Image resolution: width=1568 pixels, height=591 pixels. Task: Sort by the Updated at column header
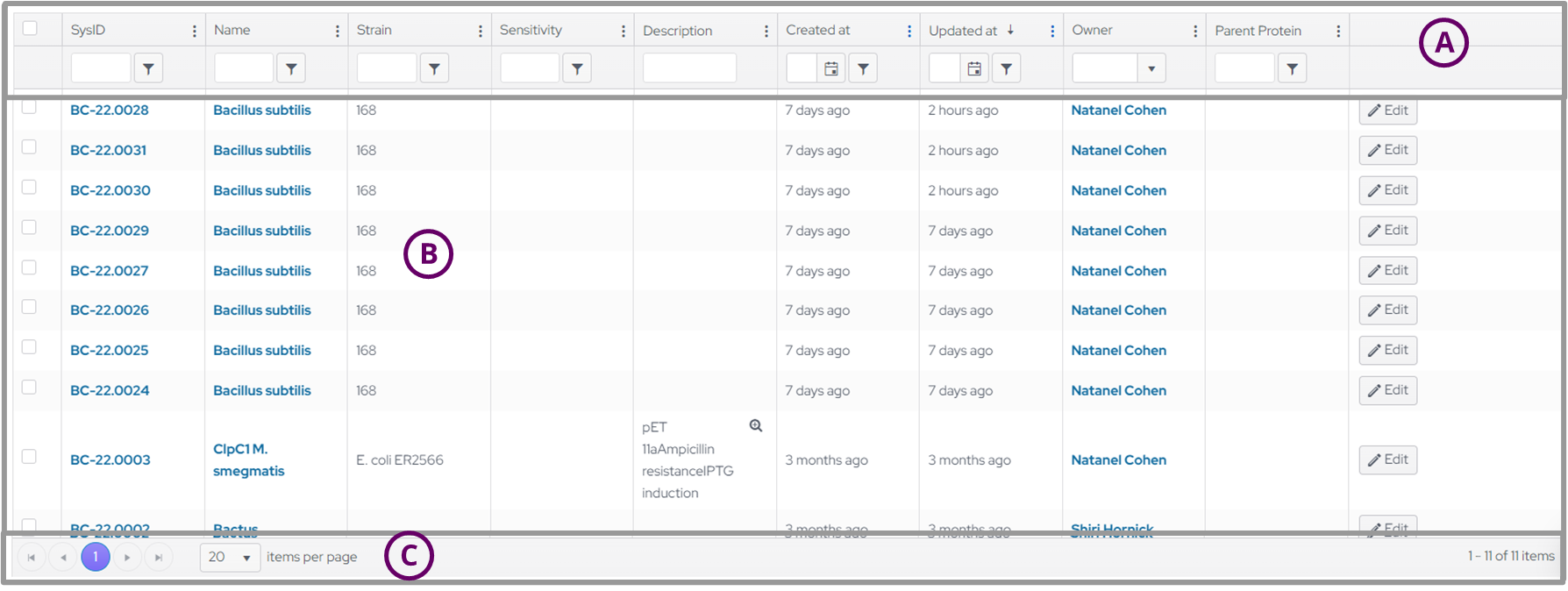click(963, 31)
